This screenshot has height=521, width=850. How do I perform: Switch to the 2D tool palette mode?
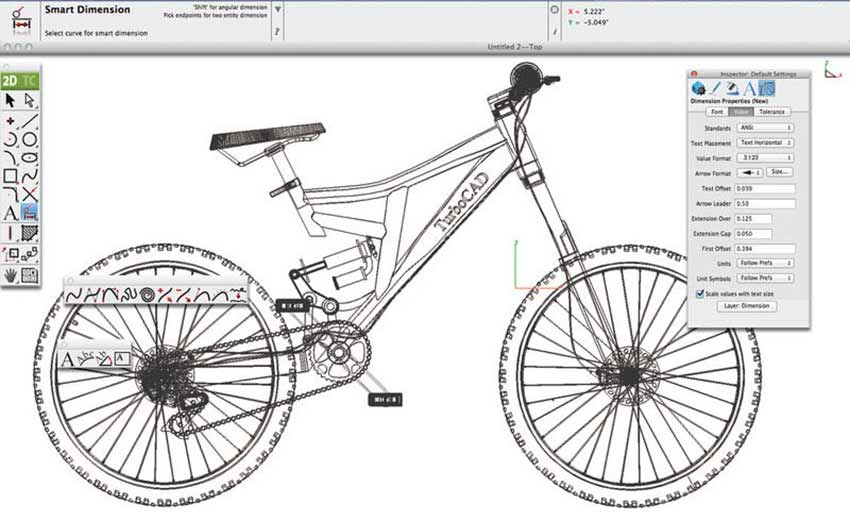(10, 80)
